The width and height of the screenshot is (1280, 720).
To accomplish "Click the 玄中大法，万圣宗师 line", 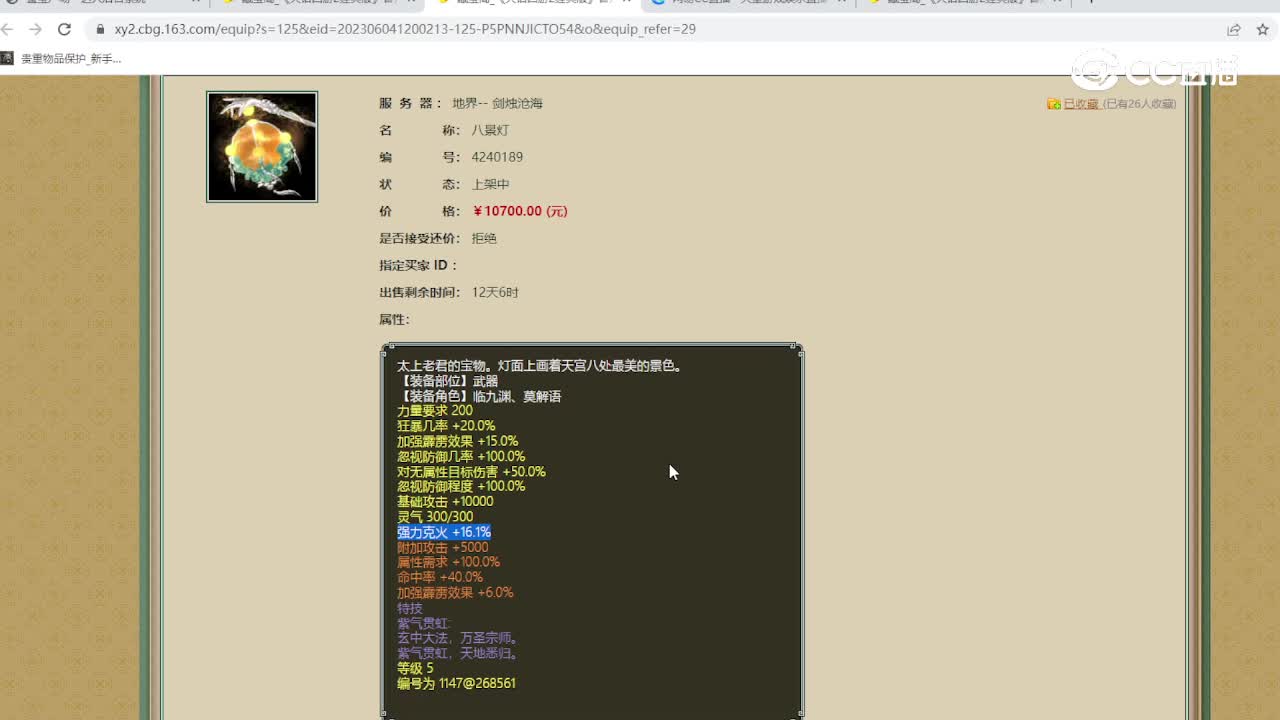I will pos(457,638).
